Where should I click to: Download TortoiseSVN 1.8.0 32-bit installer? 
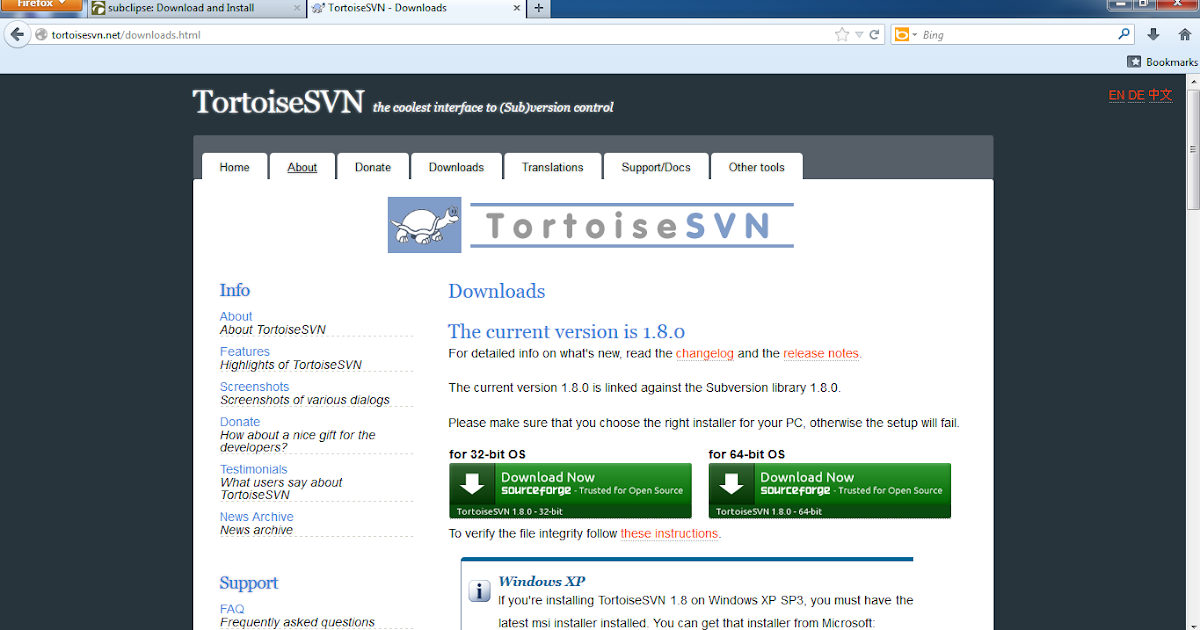coord(570,490)
